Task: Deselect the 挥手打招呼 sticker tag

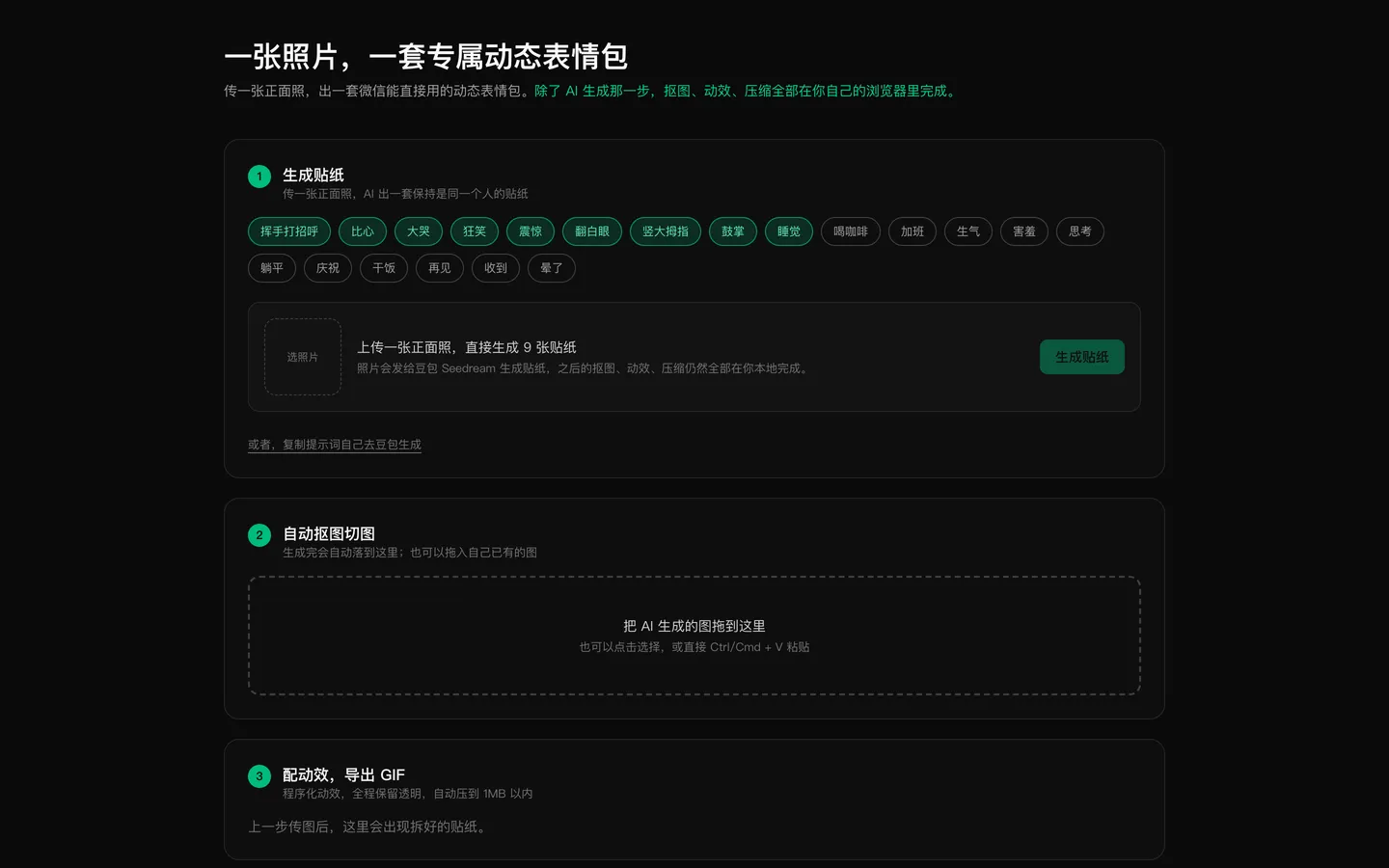Action: (x=289, y=231)
